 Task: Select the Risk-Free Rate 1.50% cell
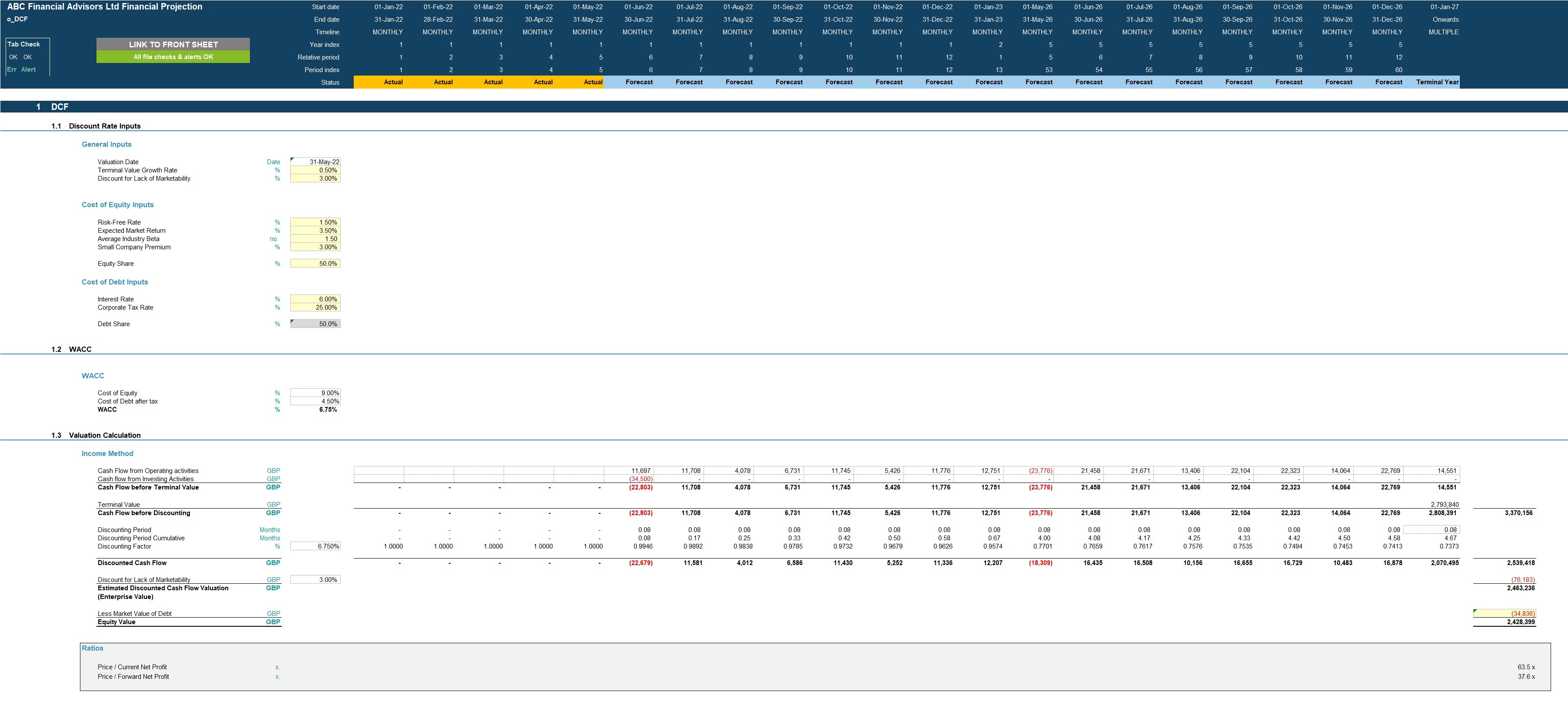(316, 222)
